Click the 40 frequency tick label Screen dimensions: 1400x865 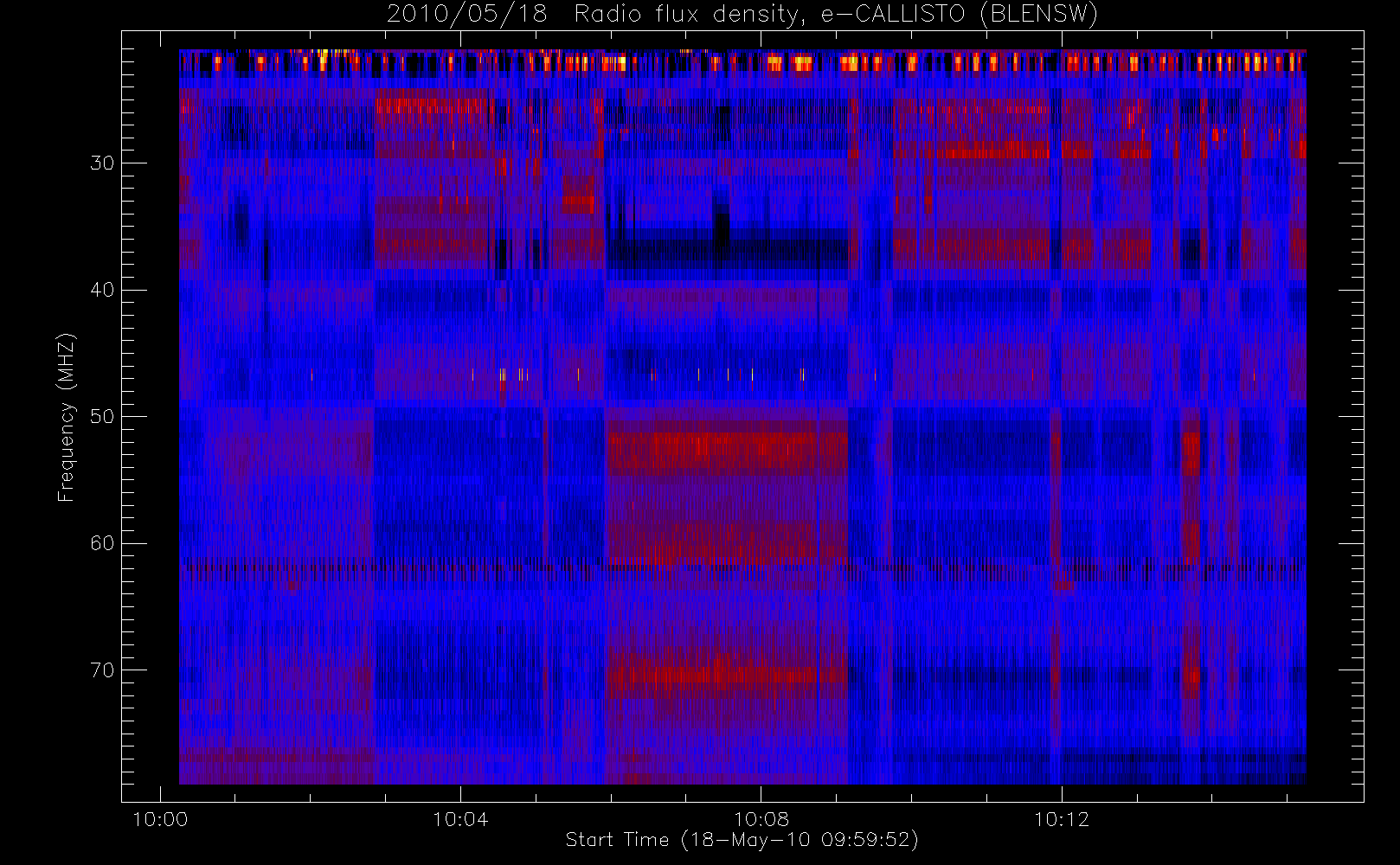(102, 290)
